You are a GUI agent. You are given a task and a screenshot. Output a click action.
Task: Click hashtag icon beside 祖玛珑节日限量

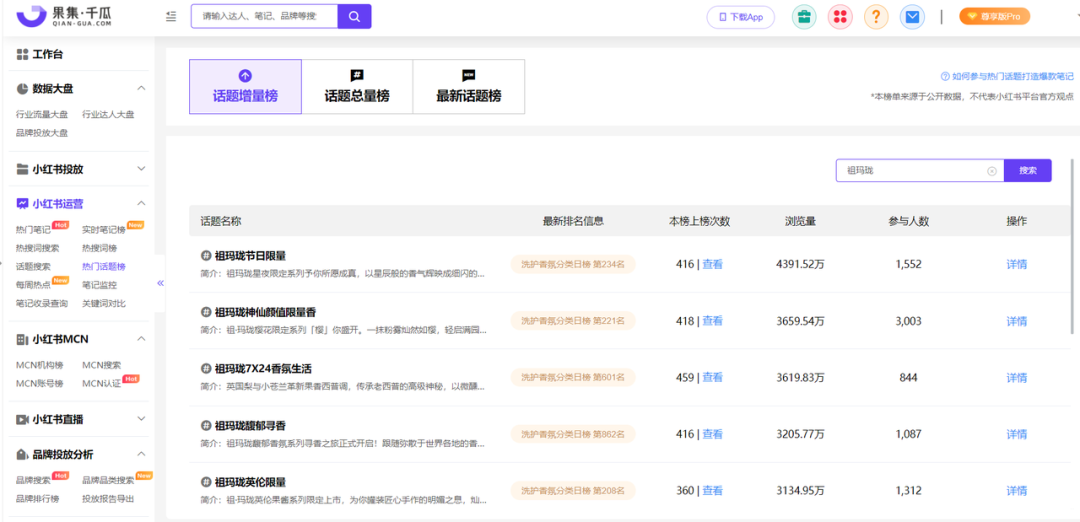click(x=205, y=255)
